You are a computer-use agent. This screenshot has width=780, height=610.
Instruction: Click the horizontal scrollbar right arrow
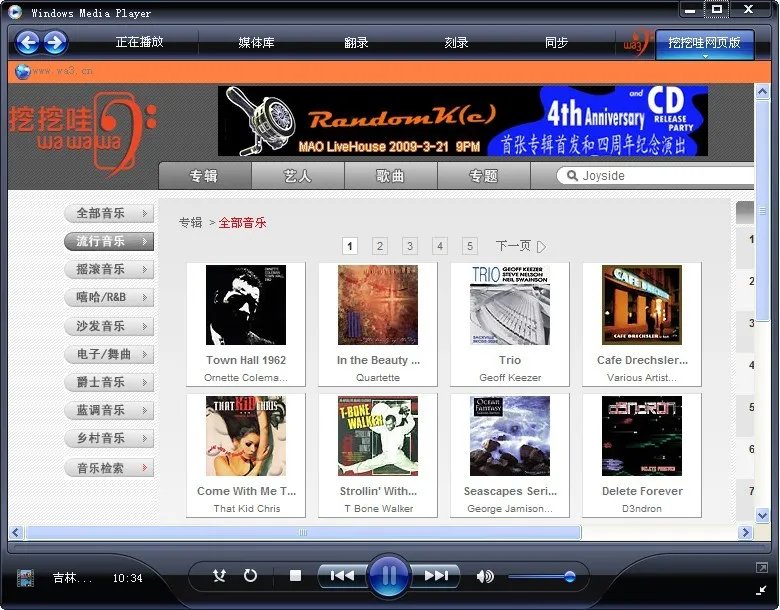coord(745,532)
